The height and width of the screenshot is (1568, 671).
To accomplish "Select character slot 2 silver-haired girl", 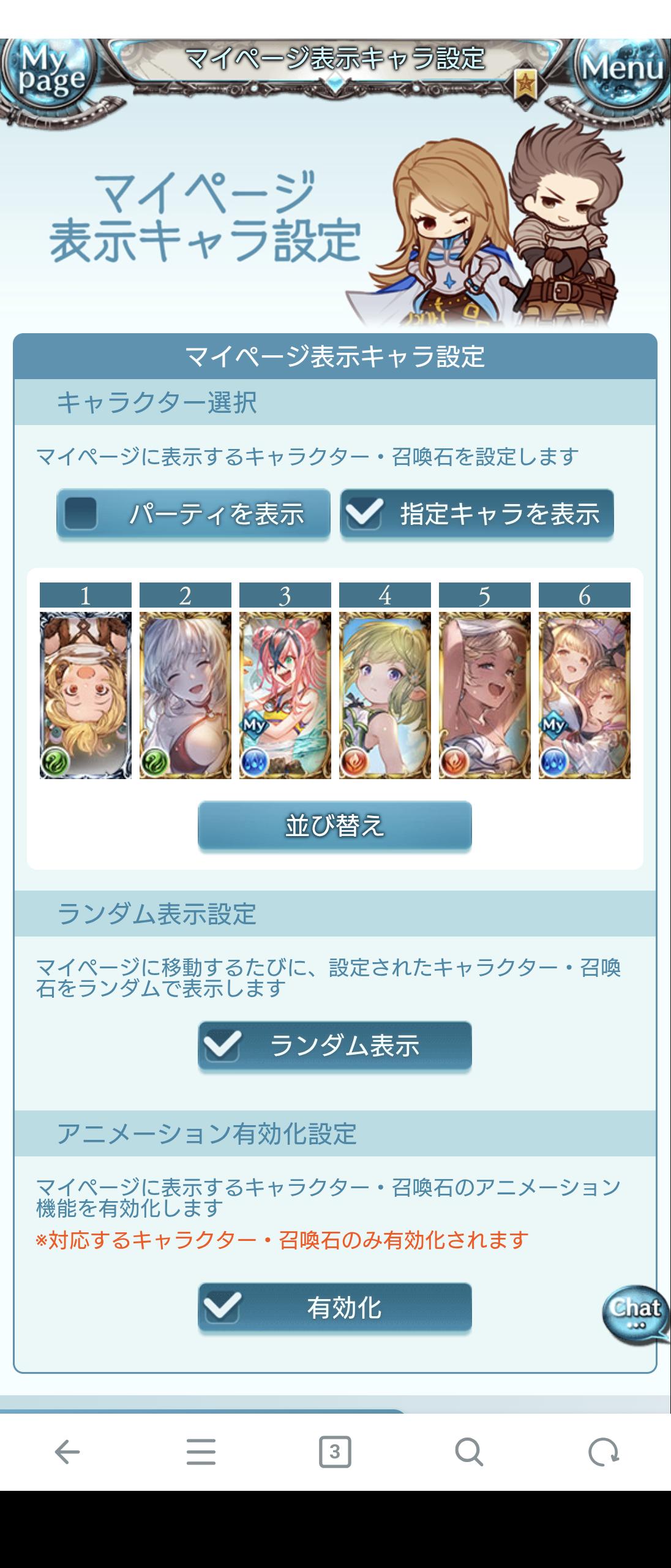I will tap(186, 695).
